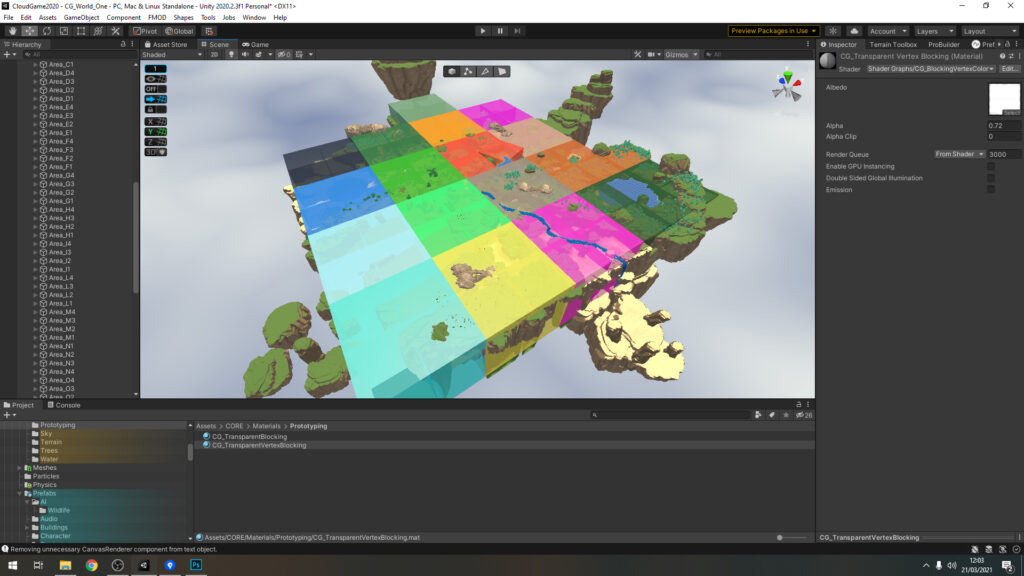Open the Layers dropdown
This screenshot has height=576, width=1024.
pos(934,31)
